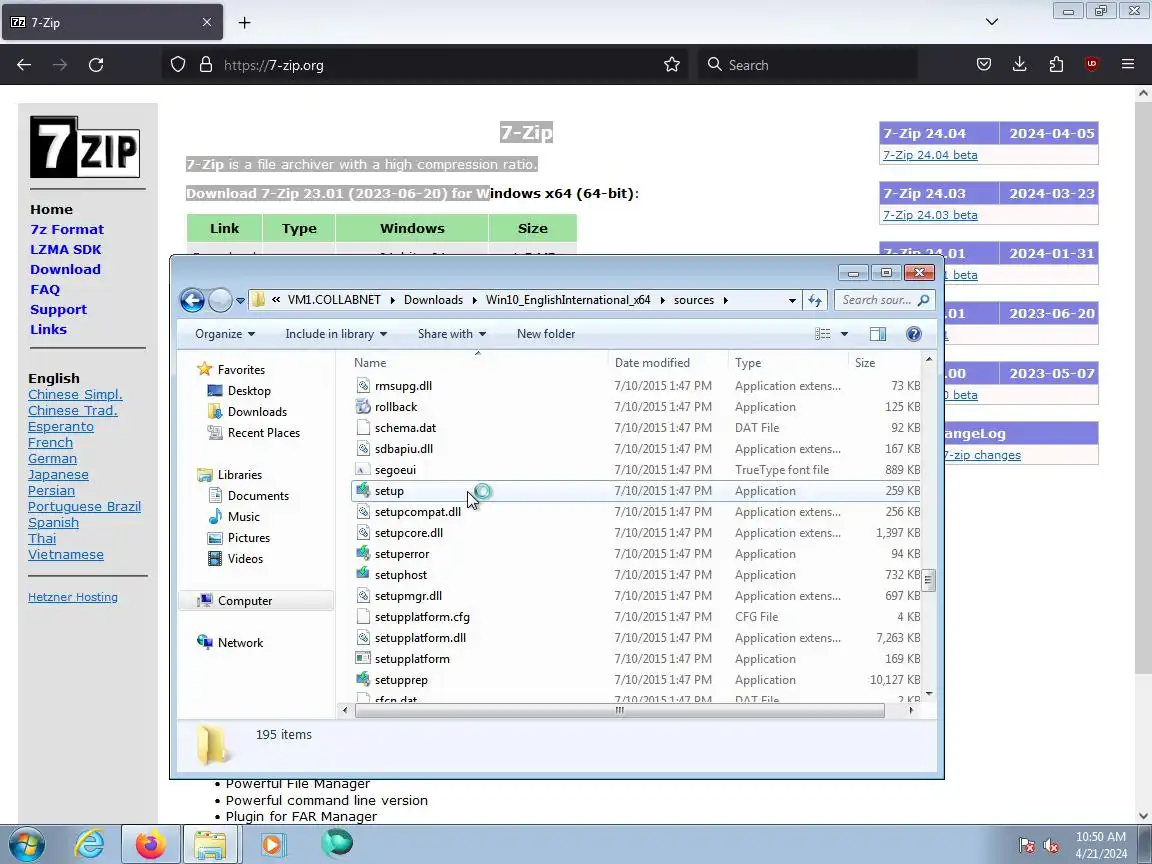Open the Share with menu
Screen dimensions: 1152x864
[x=452, y=334]
